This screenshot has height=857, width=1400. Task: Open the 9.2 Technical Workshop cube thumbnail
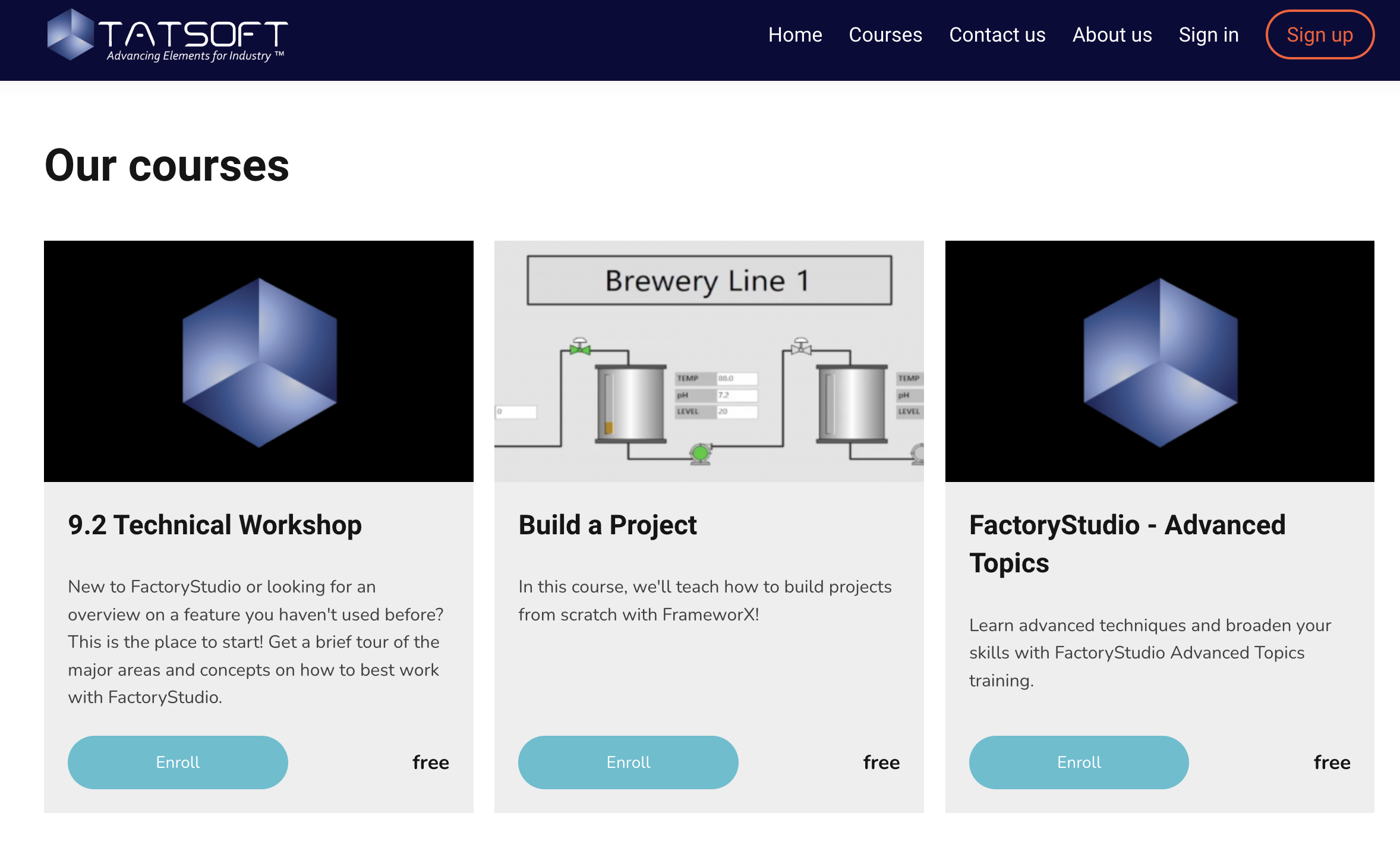point(258,361)
